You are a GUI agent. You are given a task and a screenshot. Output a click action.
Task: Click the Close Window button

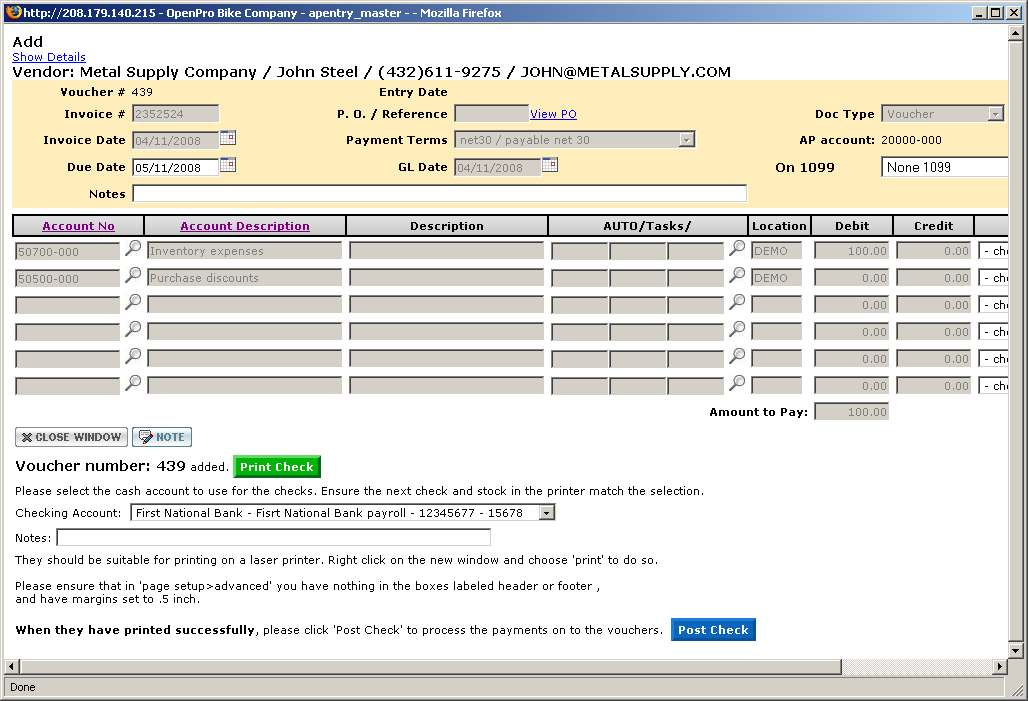pyautogui.click(x=71, y=437)
